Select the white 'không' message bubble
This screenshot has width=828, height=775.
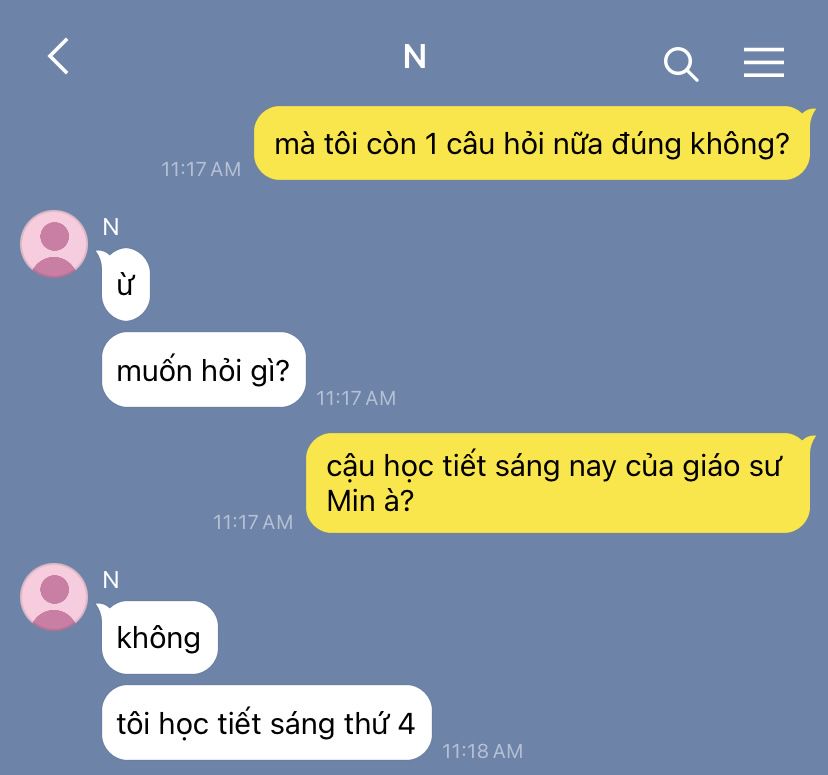pos(159,637)
